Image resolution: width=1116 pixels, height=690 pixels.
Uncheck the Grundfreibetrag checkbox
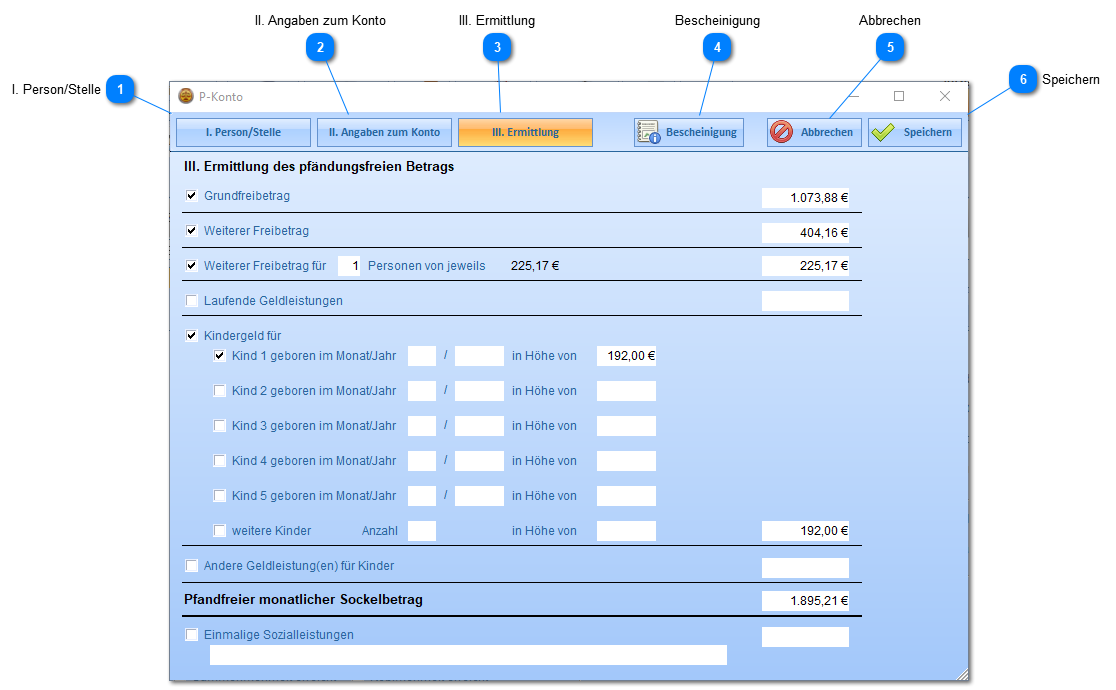click(192, 196)
